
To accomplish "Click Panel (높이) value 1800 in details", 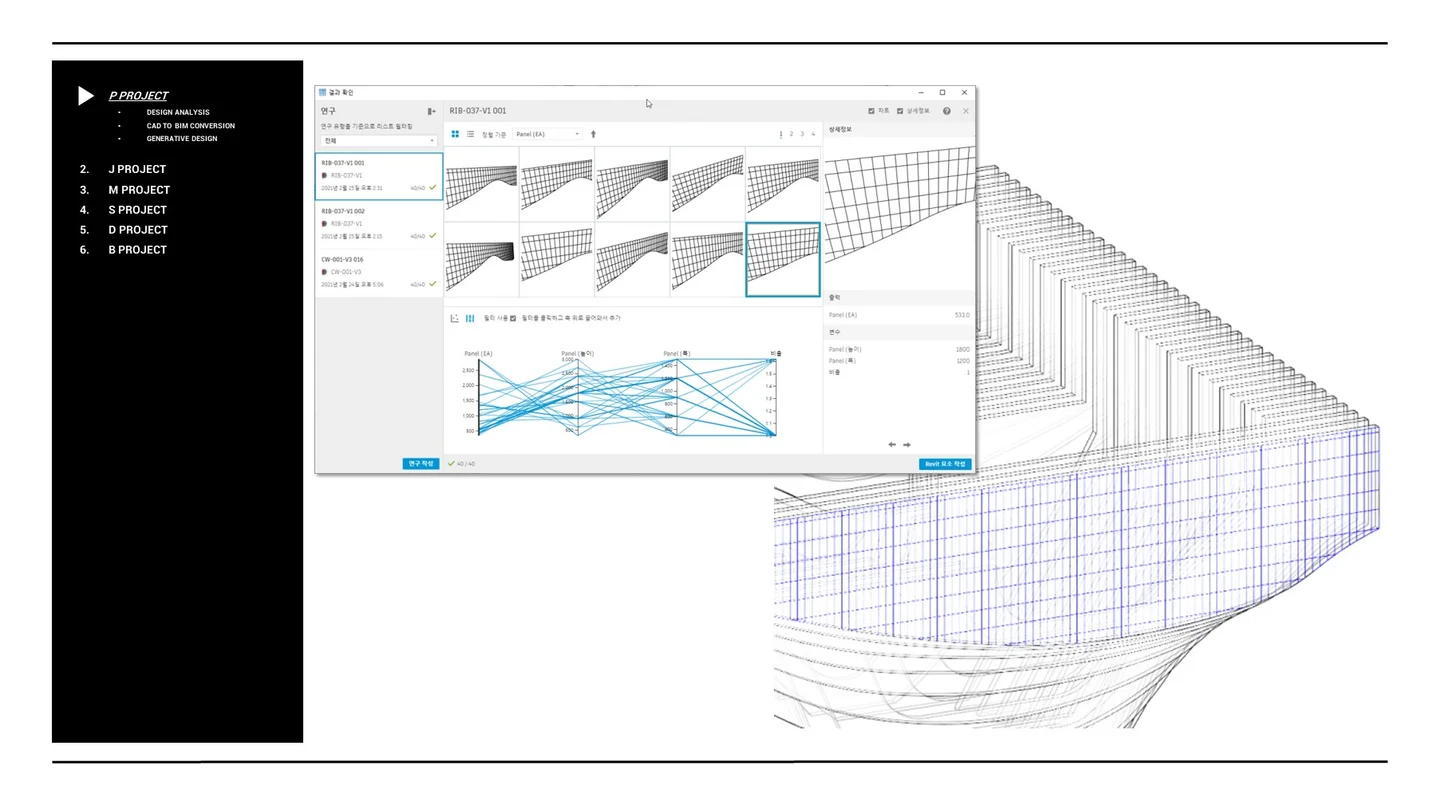I will tap(962, 349).
